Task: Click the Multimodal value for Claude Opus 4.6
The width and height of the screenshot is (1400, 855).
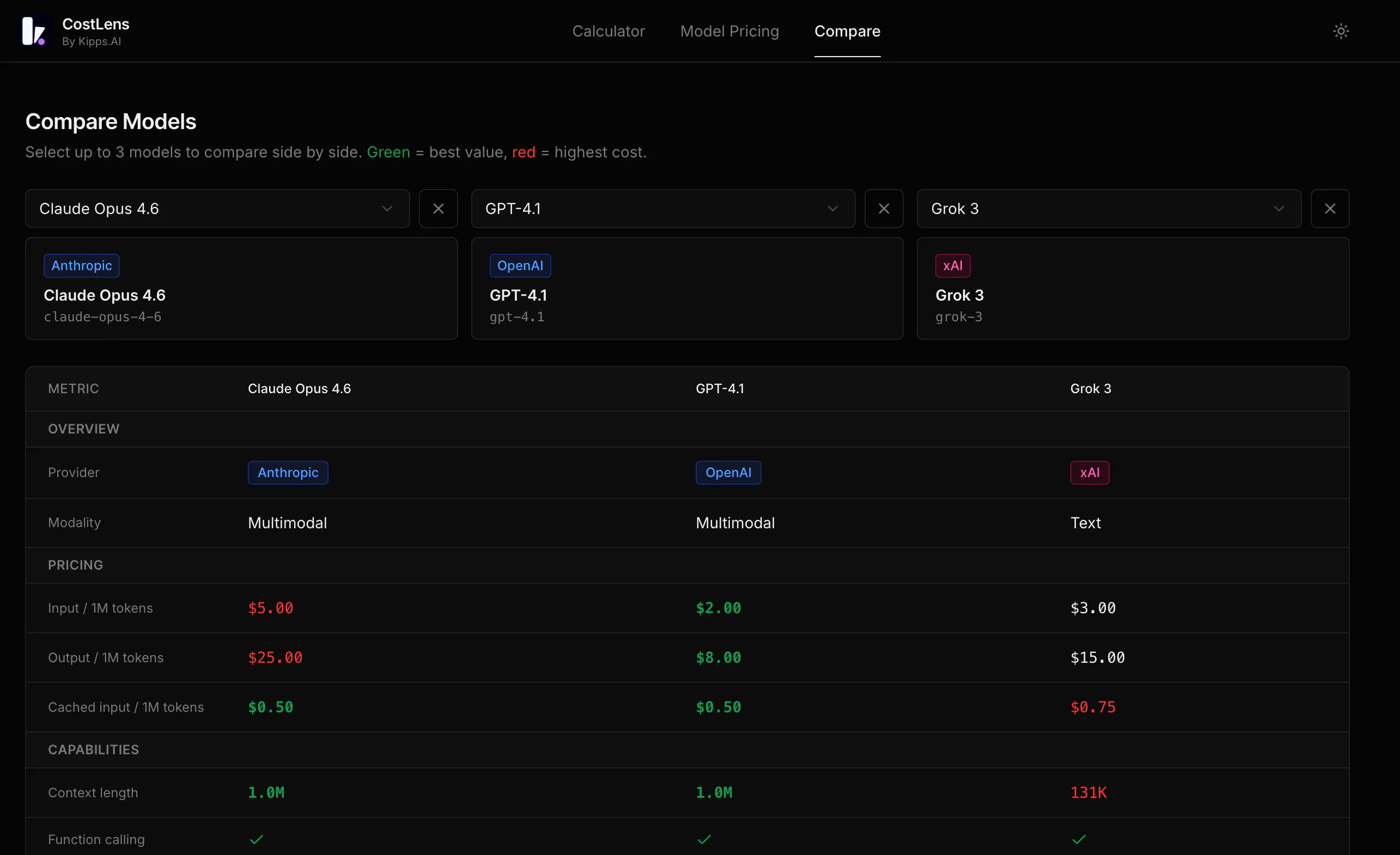Action: coord(287,523)
